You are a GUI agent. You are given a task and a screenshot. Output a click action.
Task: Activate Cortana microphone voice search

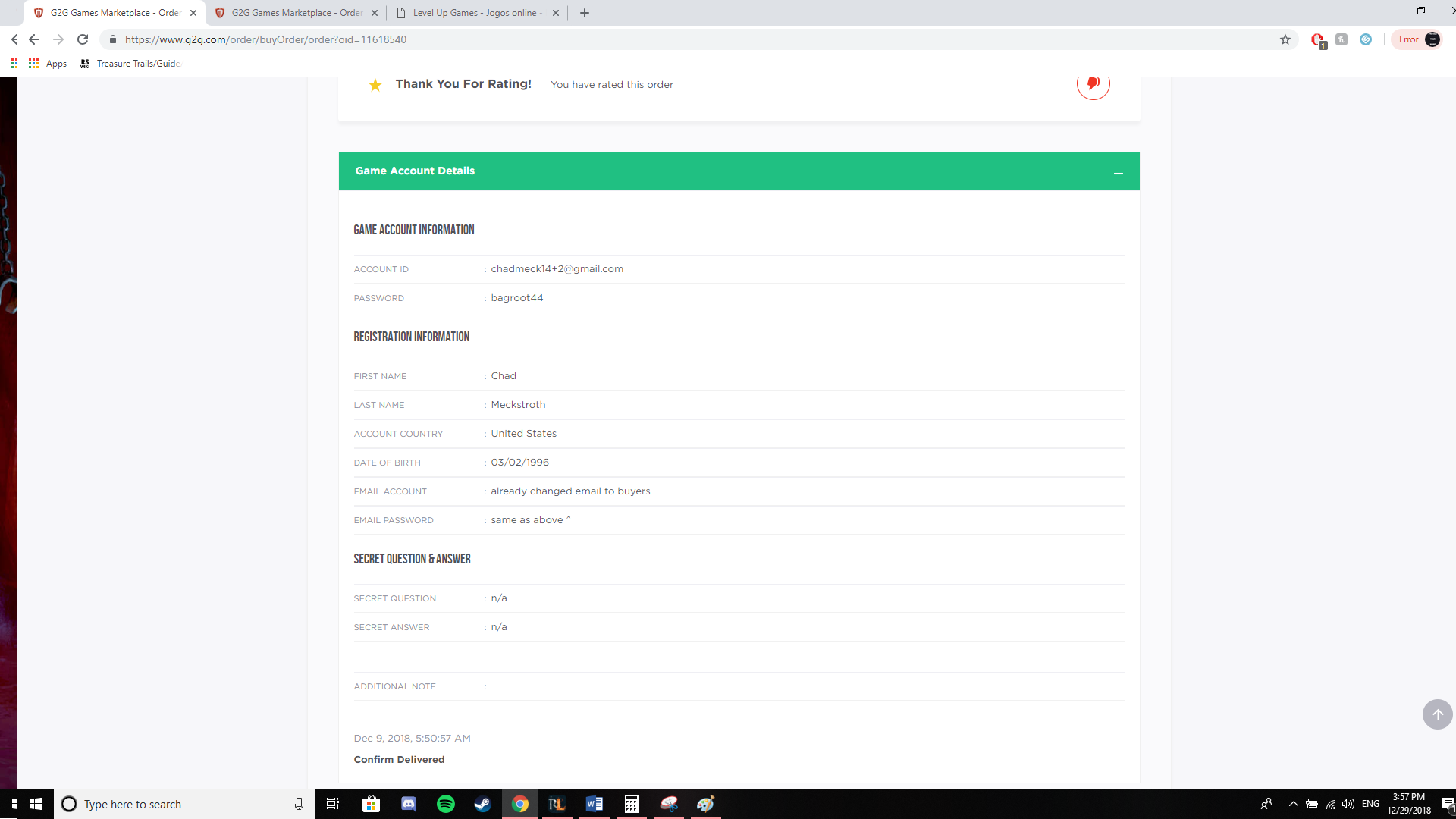tap(299, 804)
